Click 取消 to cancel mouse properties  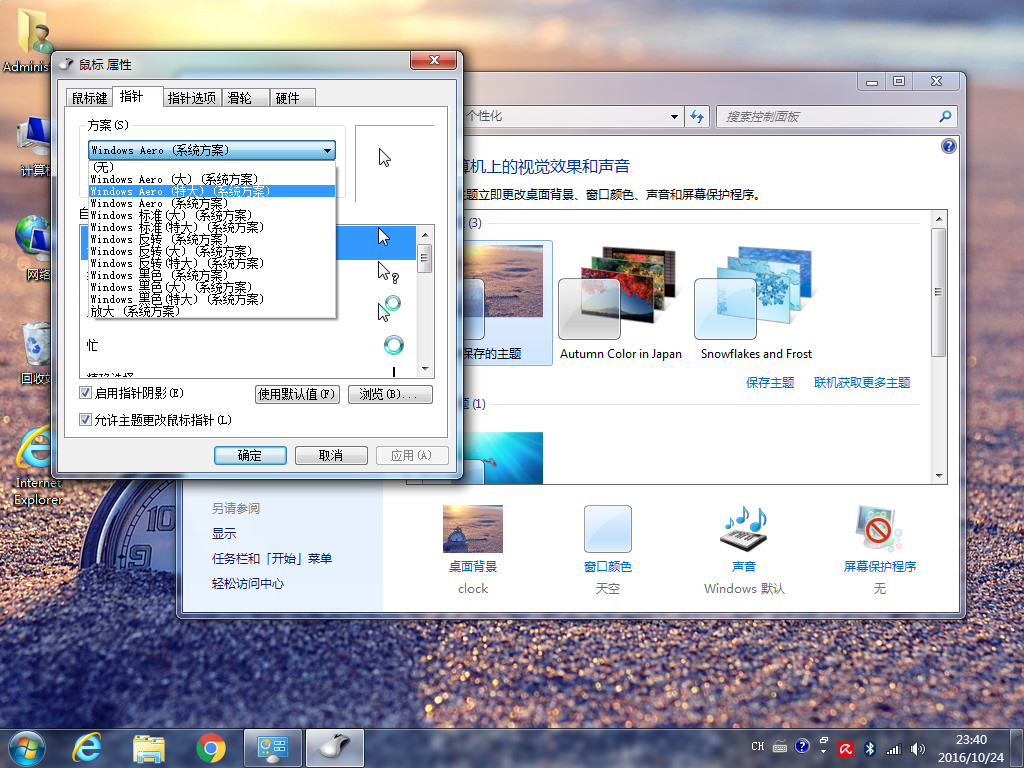[x=331, y=455]
